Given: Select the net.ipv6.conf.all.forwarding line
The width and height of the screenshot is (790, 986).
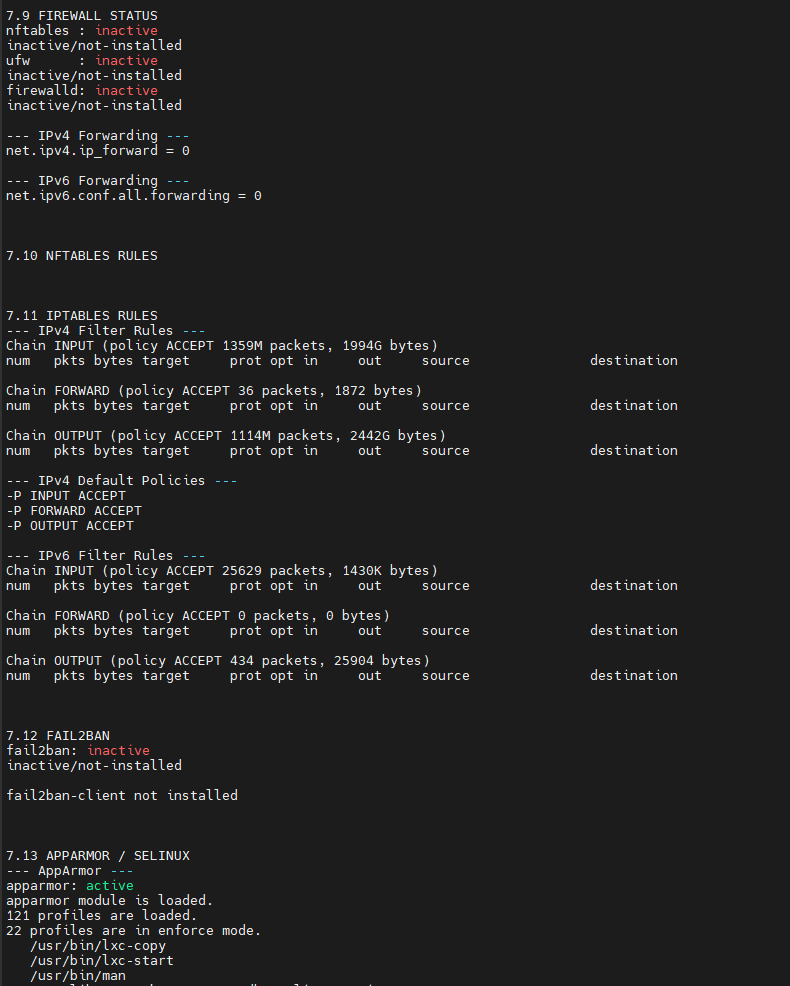Looking at the screenshot, I should pos(133,196).
